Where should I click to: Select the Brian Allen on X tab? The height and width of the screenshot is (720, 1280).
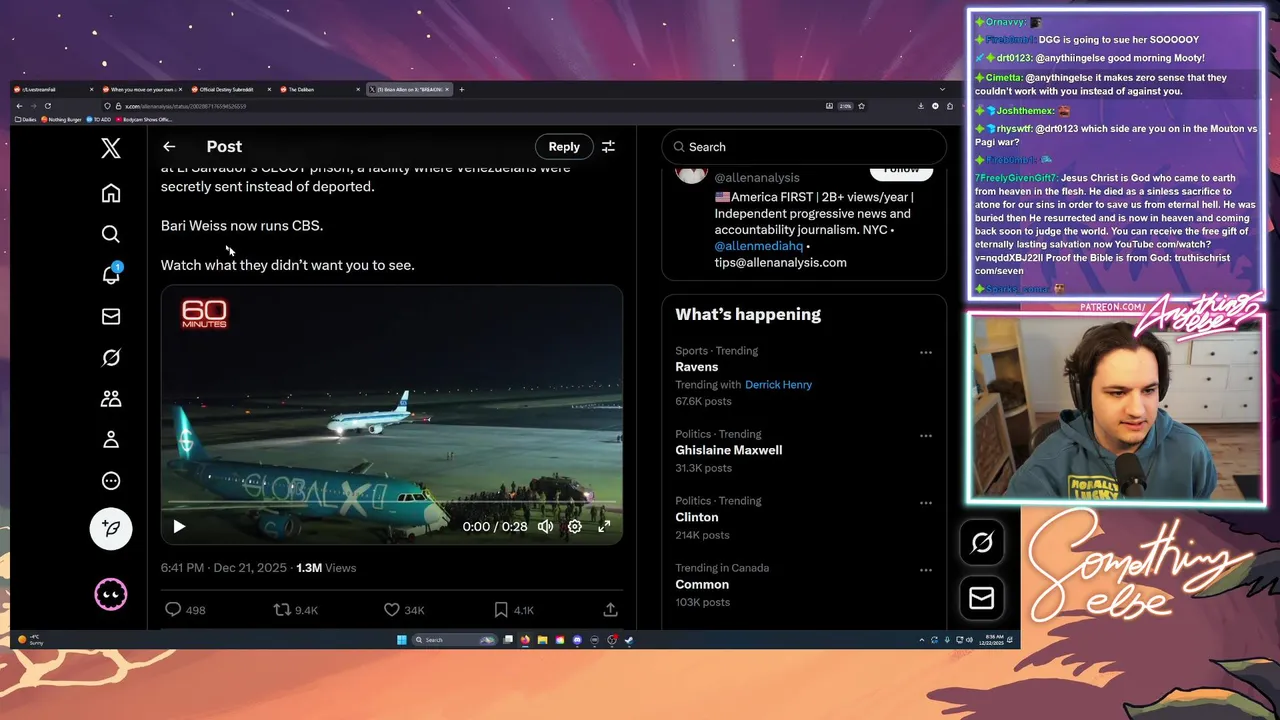coord(409,89)
